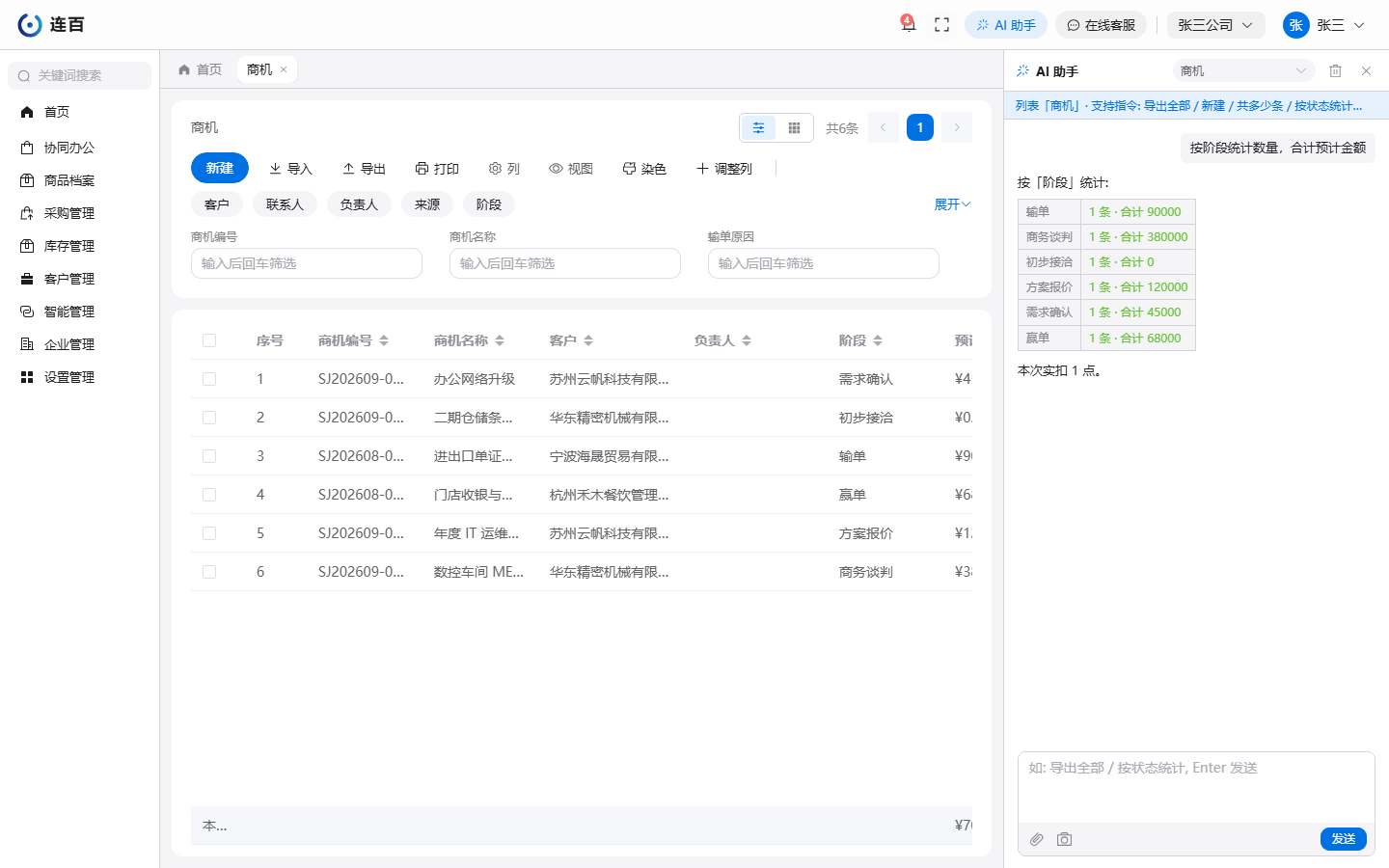Image resolution: width=1389 pixels, height=868 pixels.
Task: Open the 阶段 filter chip
Action: pyautogui.click(x=489, y=204)
